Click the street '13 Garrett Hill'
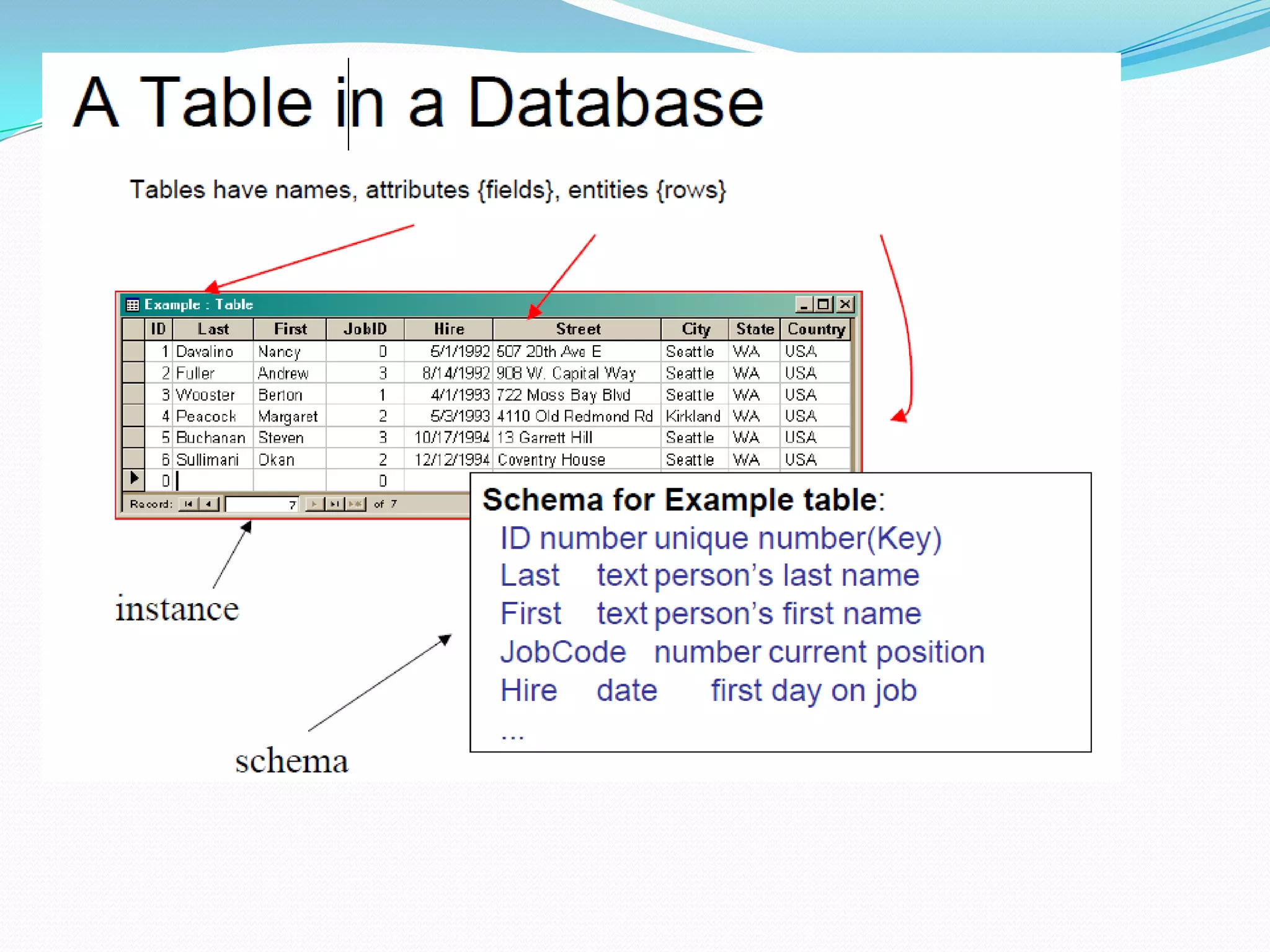This screenshot has width=1270, height=952. 577,438
